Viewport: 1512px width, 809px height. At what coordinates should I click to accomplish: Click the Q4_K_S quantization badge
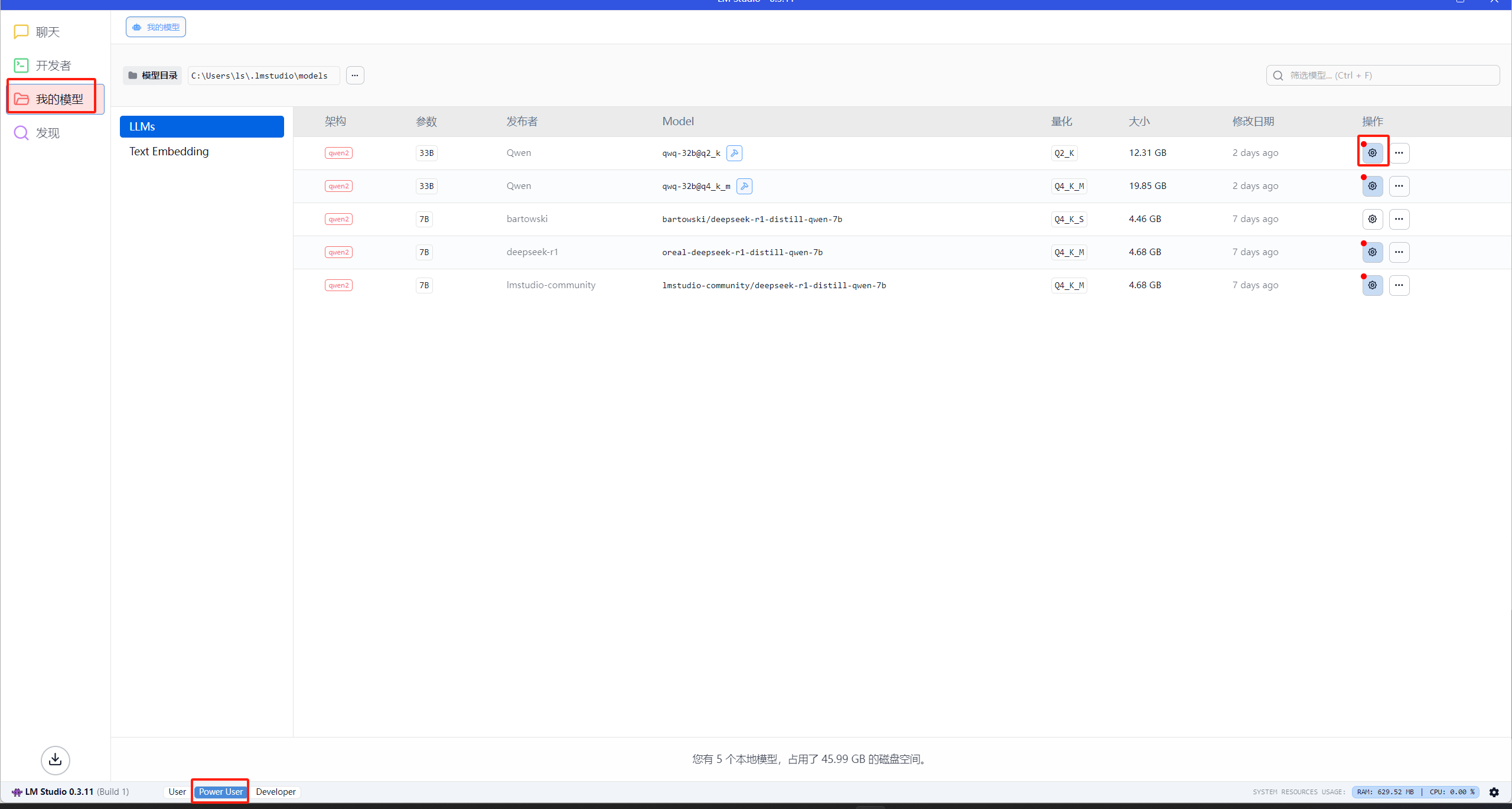tap(1069, 219)
